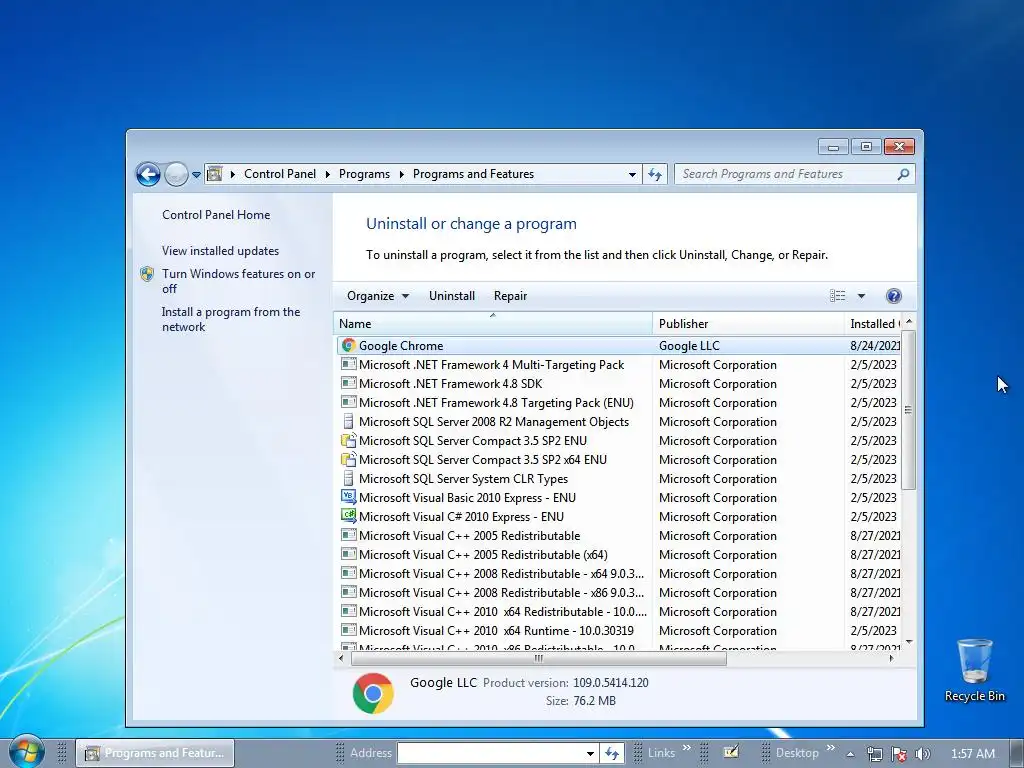Click icon of Visual C++ 2010 x64 Redistributable

pyautogui.click(x=349, y=611)
